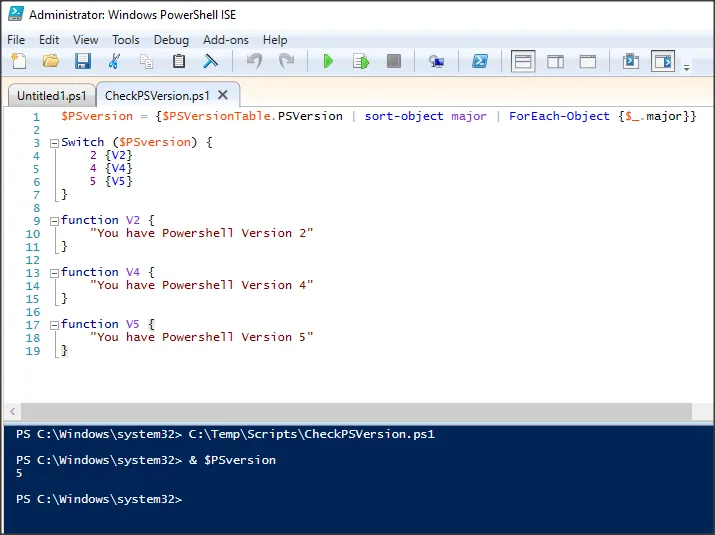Screen dimensions: 715x535
Task: Open the Debug menu
Action: (x=171, y=40)
